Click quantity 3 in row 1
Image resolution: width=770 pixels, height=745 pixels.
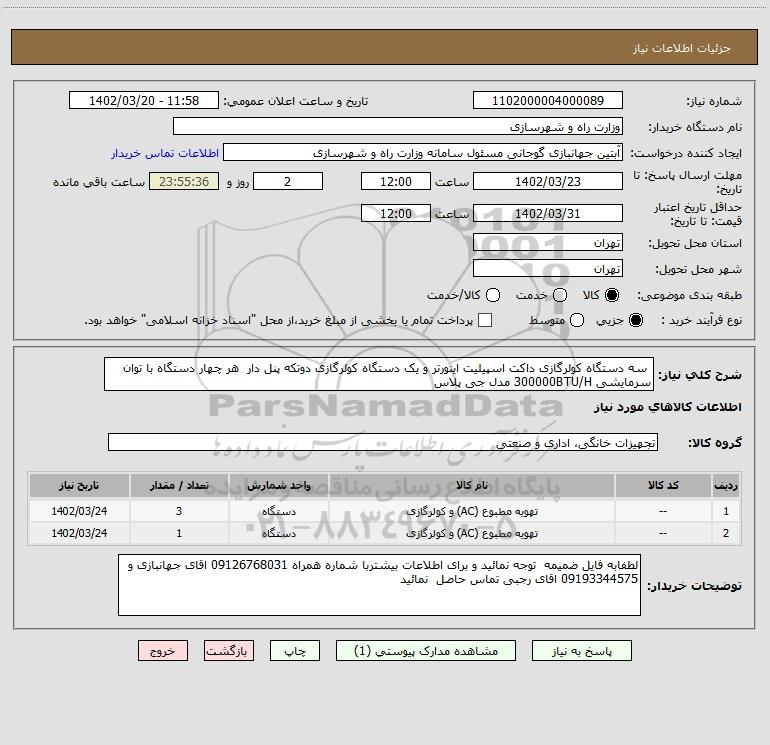[179, 511]
